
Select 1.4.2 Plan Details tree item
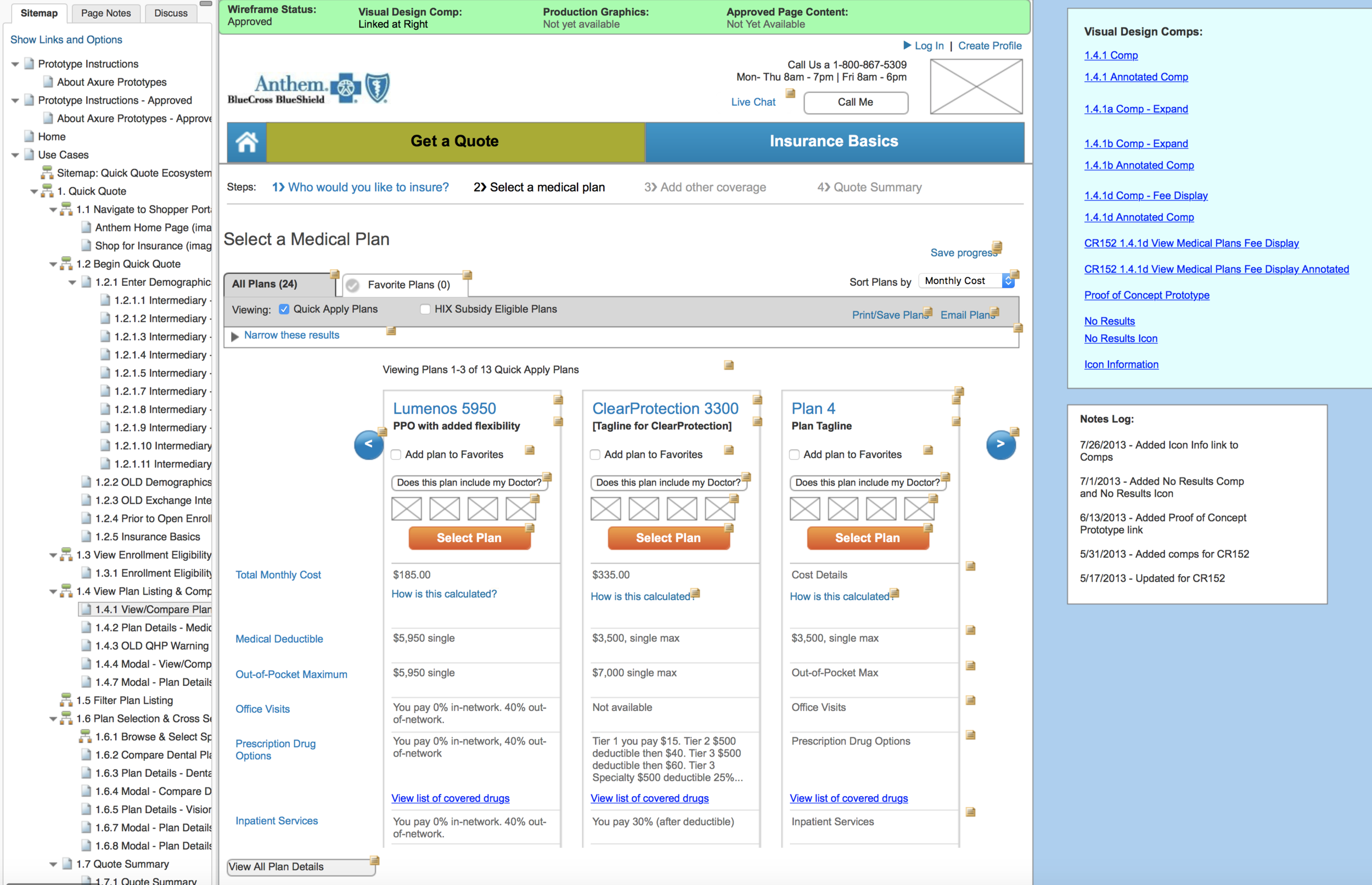pos(153,628)
